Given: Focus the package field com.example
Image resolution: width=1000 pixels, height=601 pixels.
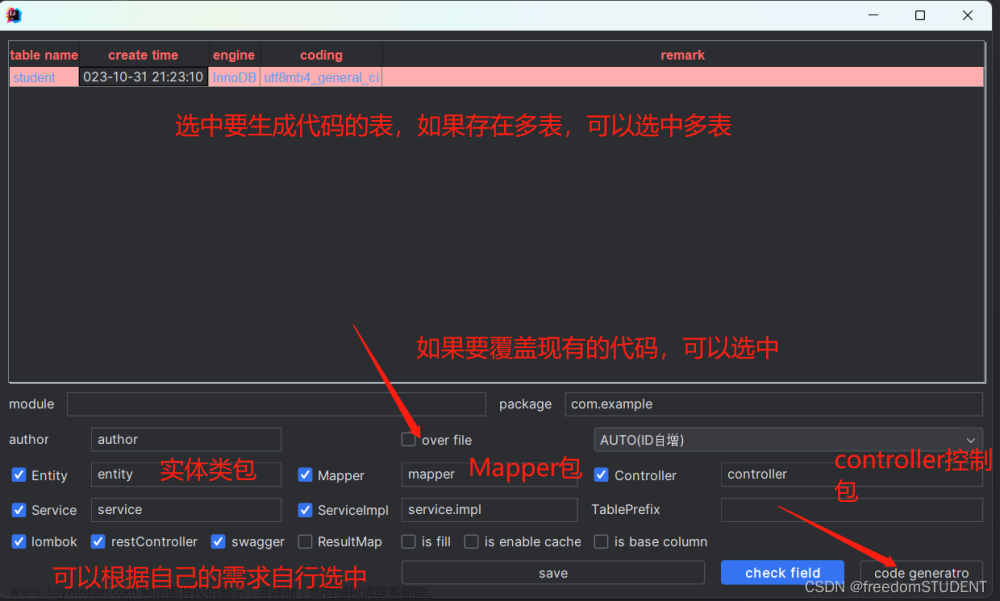Looking at the screenshot, I should 774,404.
